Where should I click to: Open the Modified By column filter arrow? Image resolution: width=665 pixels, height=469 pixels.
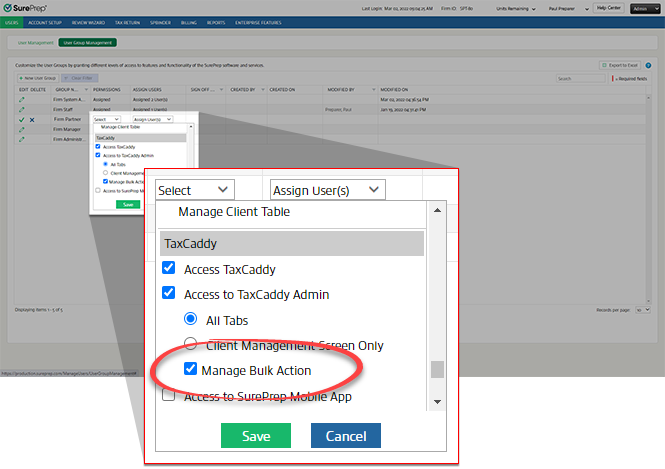374,89
